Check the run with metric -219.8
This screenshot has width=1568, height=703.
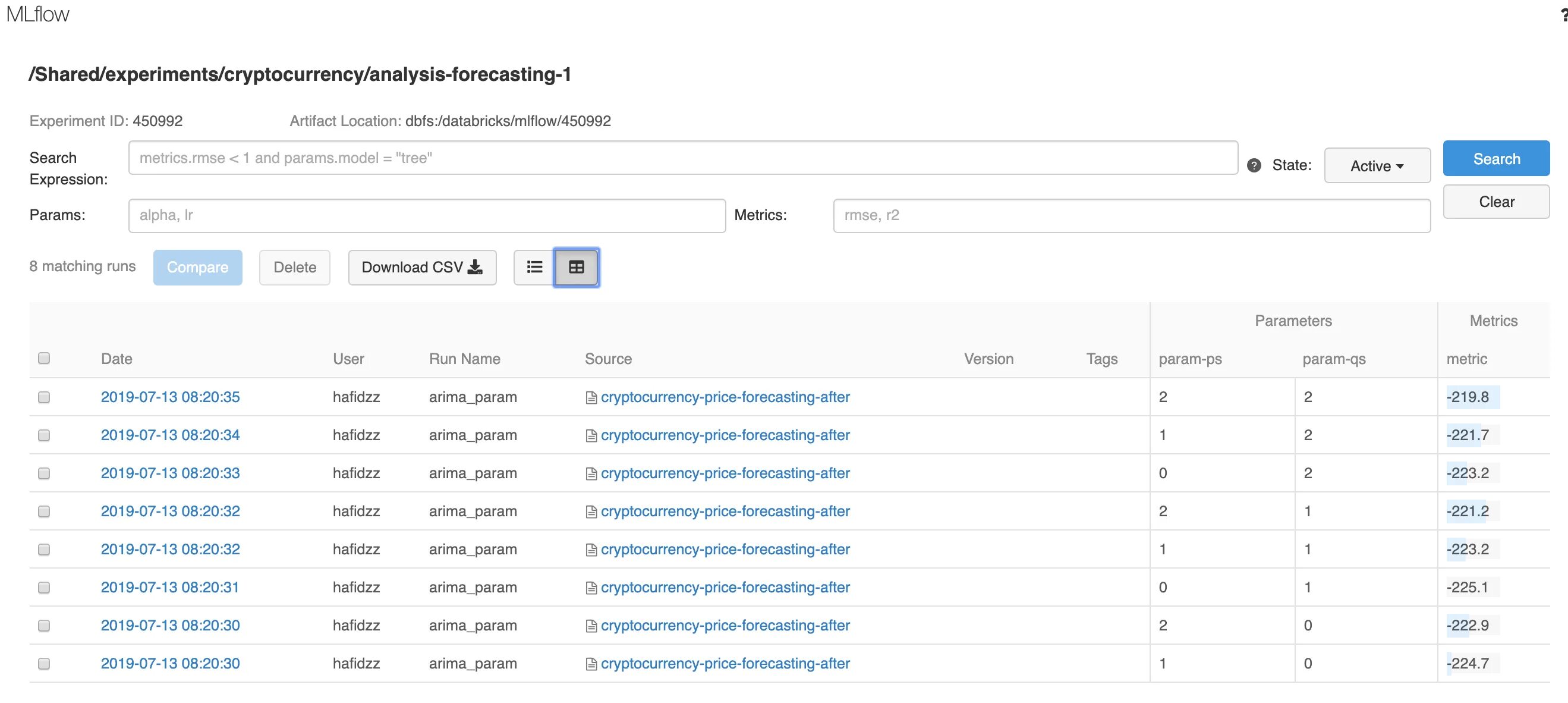point(44,397)
